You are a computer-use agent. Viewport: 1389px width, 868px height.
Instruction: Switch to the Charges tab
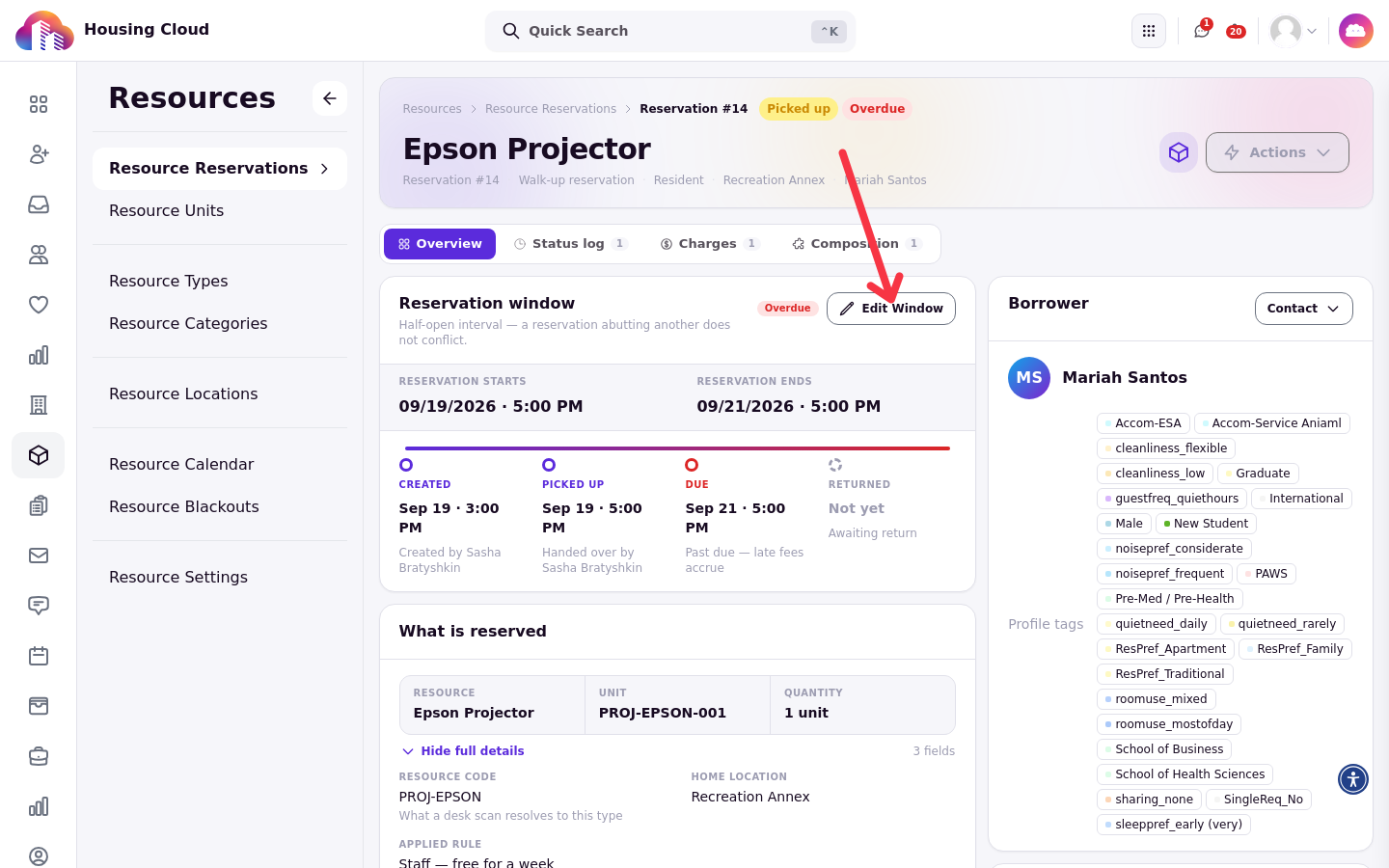pyautogui.click(x=709, y=244)
